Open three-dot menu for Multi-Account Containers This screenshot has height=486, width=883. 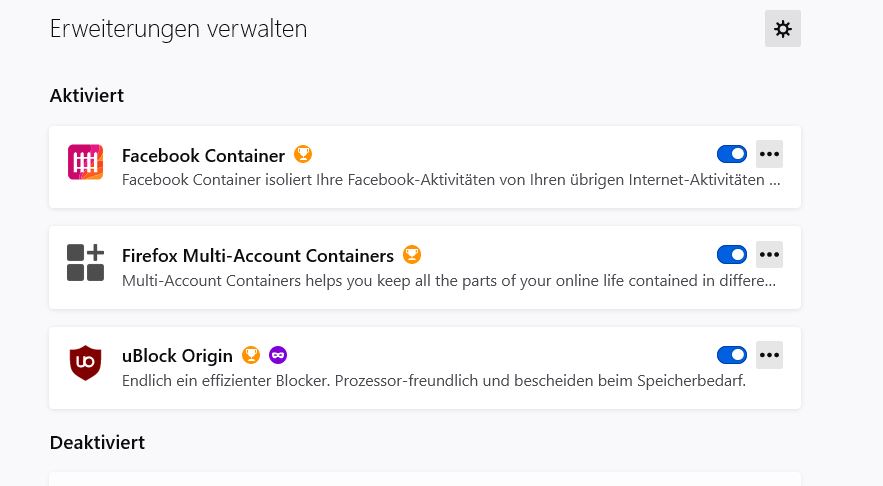[769, 254]
